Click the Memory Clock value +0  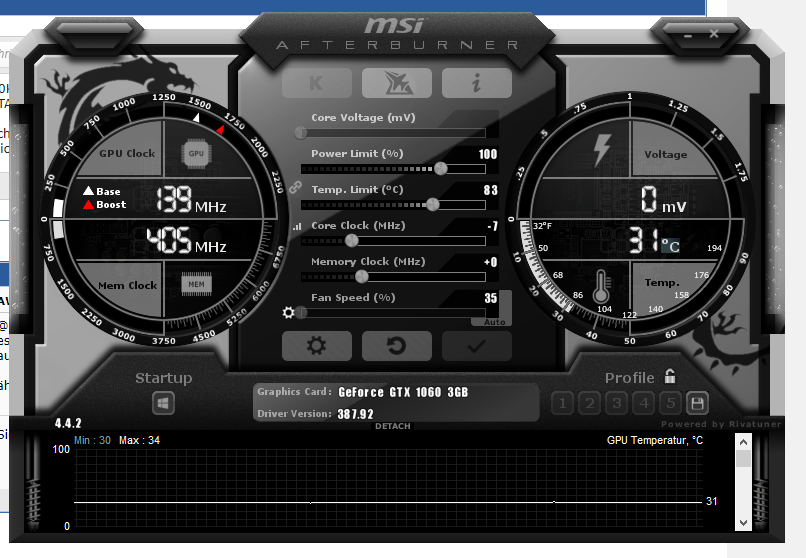tap(490, 262)
